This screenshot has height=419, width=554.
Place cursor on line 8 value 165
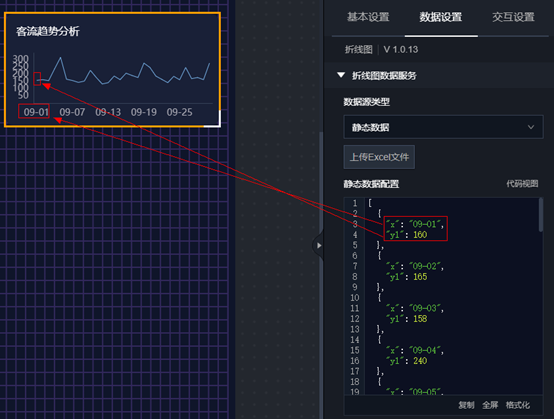tap(420, 277)
